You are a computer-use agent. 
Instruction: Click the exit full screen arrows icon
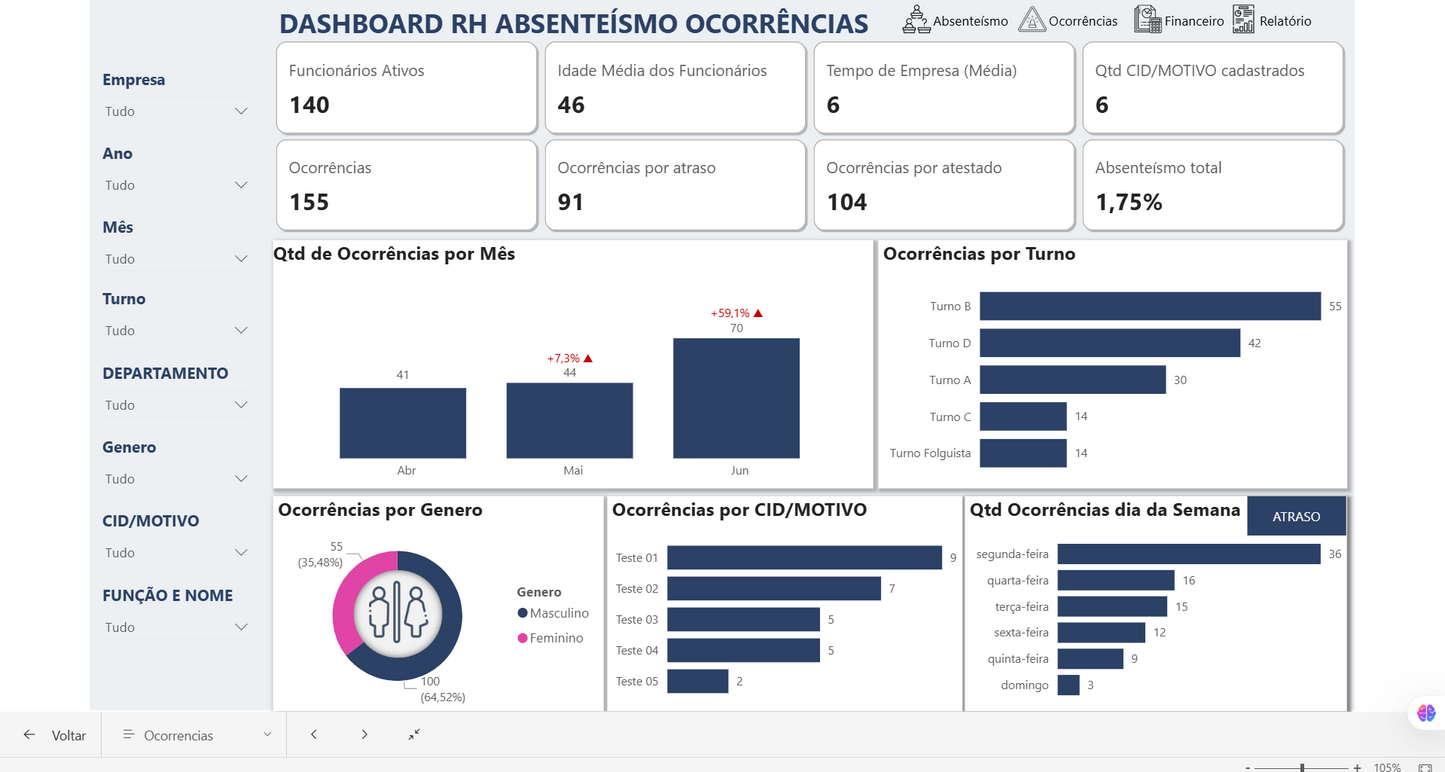point(414,734)
